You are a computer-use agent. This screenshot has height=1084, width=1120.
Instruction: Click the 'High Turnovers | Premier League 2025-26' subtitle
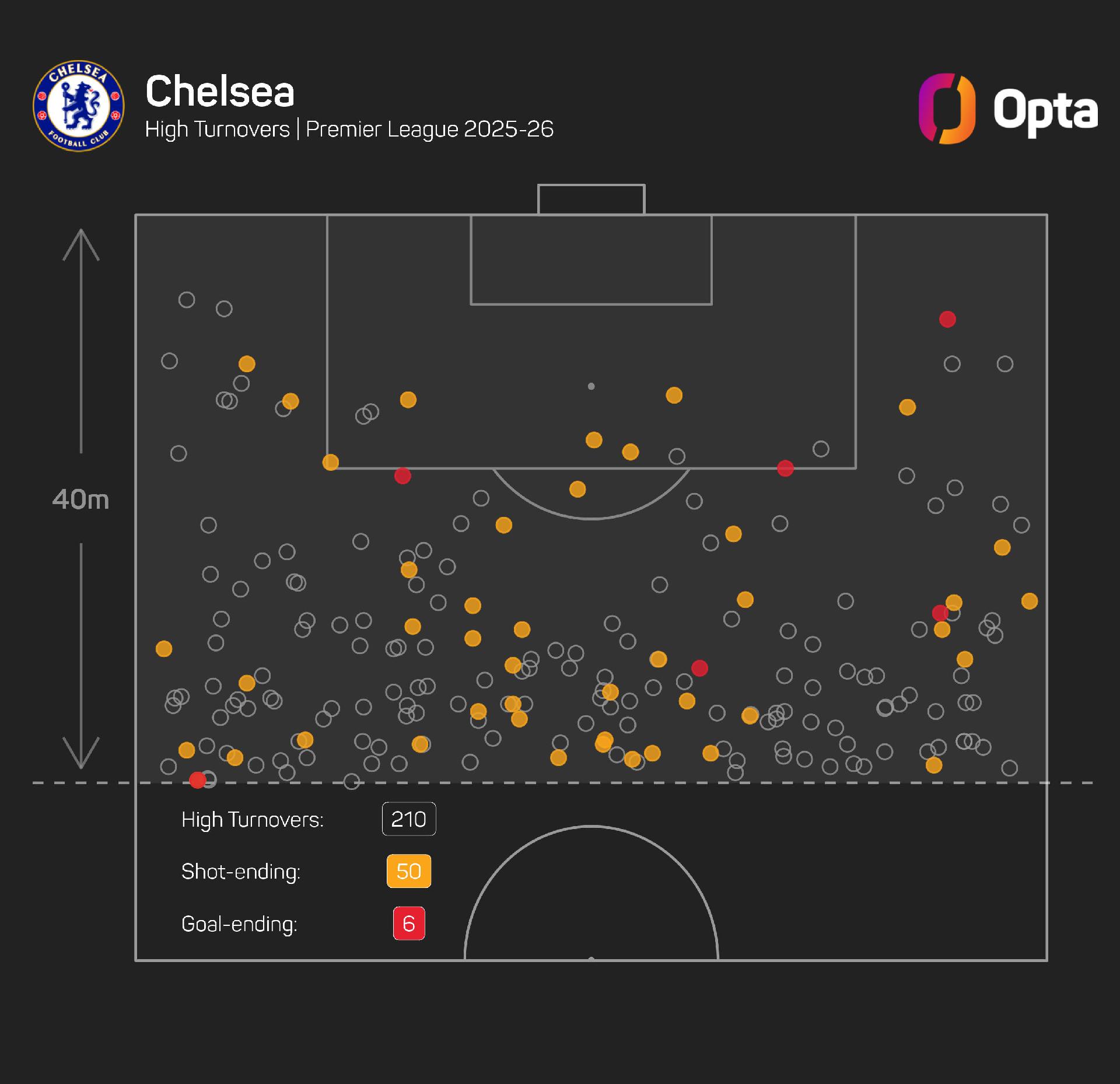pyautogui.click(x=349, y=129)
